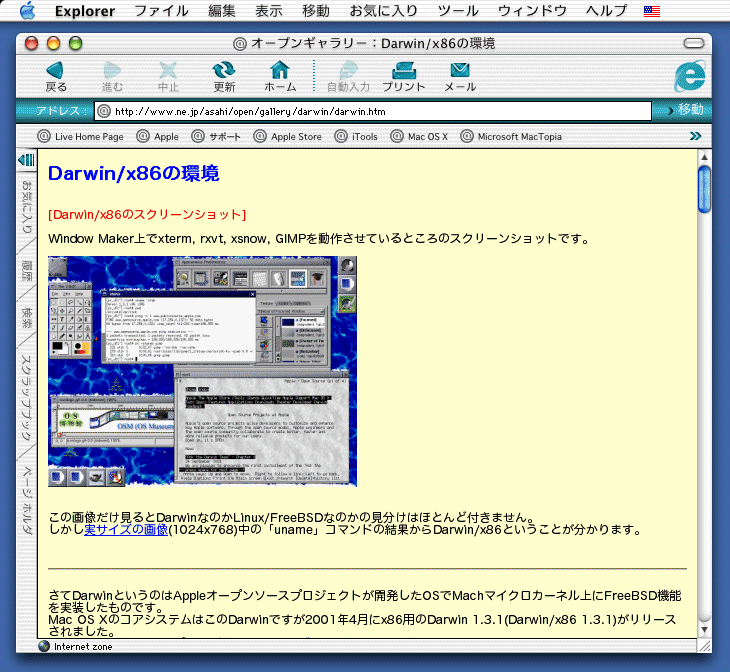Image resolution: width=730 pixels, height=672 pixels.
Task: Open the 履歴 side tab
Action: point(27,271)
